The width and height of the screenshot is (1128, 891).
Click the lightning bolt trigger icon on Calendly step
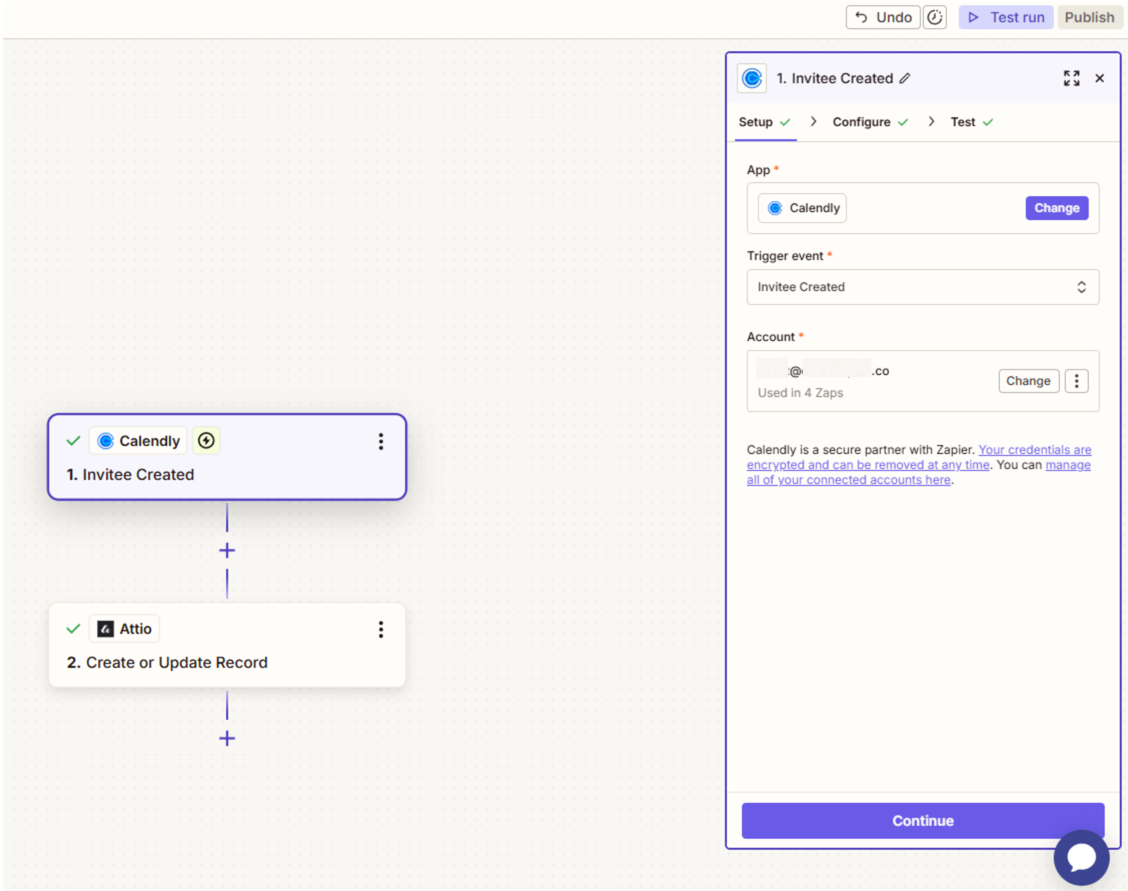click(206, 441)
